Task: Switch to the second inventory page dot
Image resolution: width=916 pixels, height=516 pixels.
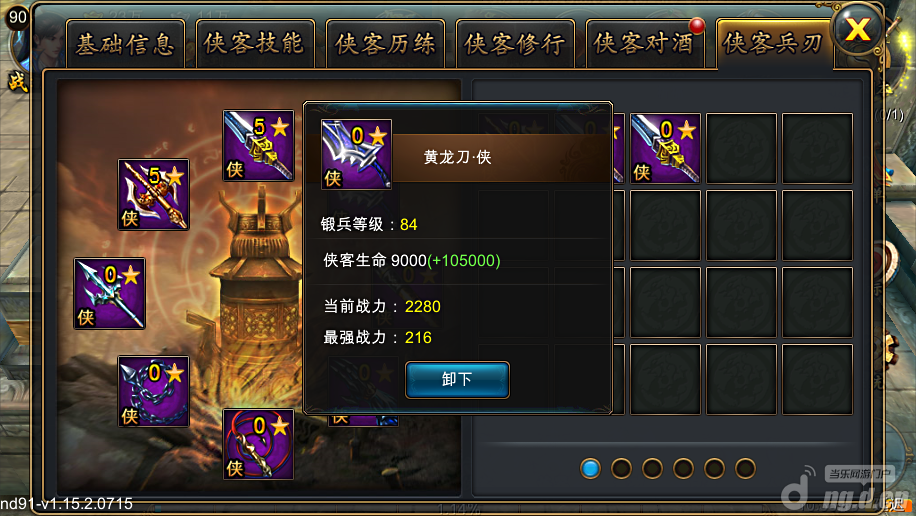Action: 621,468
